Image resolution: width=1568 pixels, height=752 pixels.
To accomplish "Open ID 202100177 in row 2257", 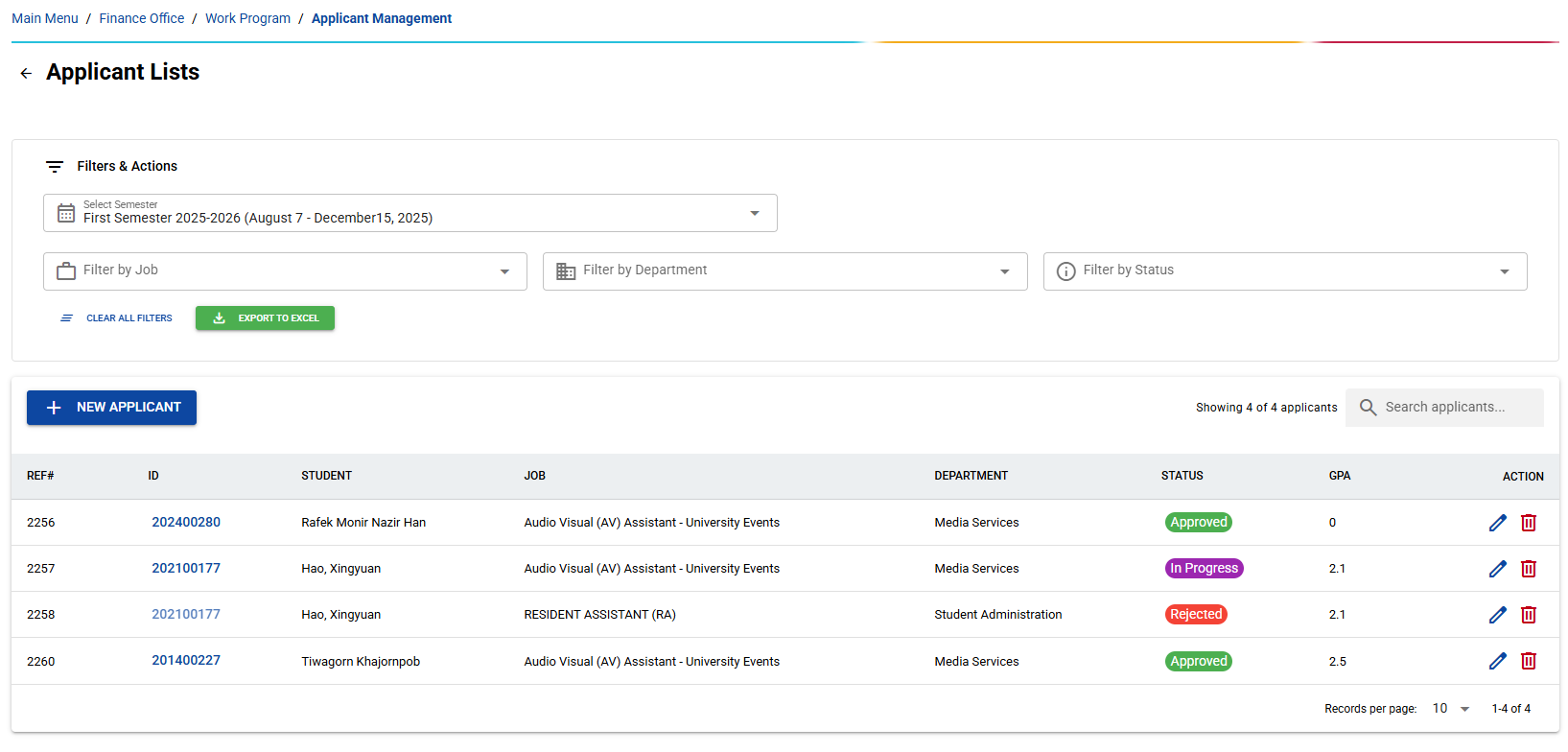I will point(186,569).
